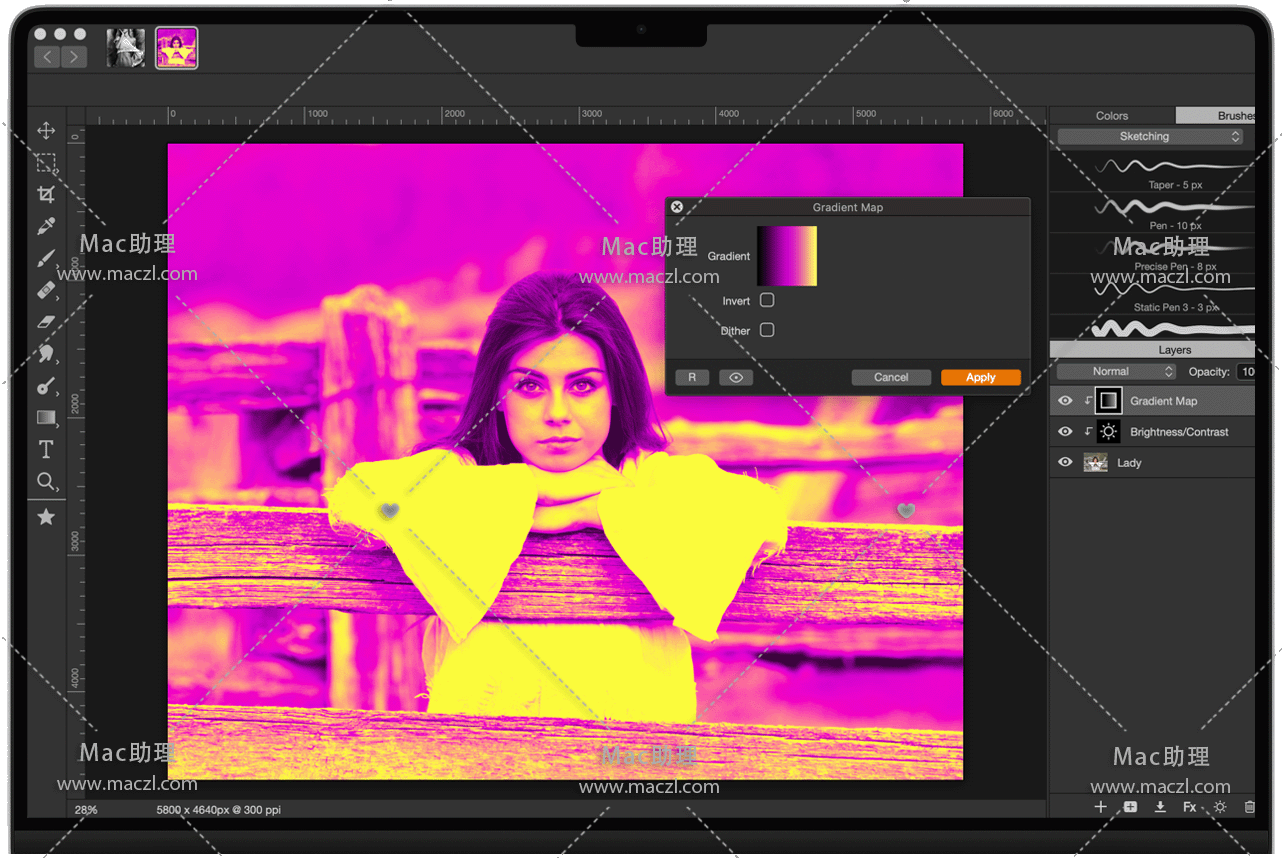Click the Gradient color swatch

tap(787, 256)
